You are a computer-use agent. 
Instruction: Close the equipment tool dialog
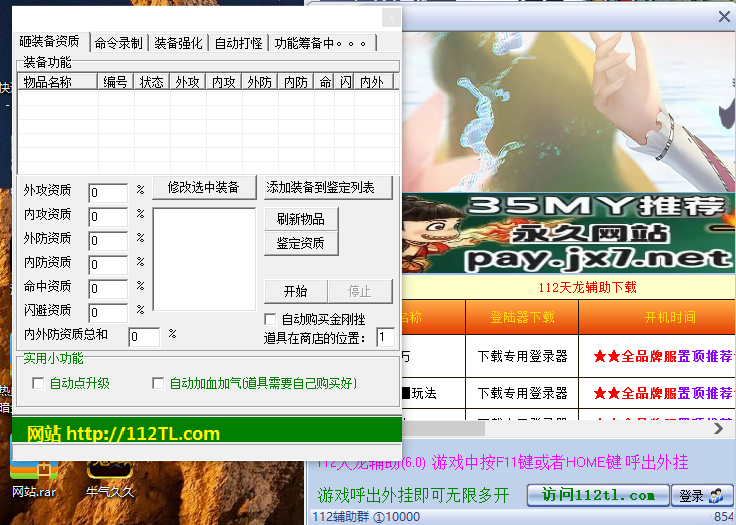391,18
